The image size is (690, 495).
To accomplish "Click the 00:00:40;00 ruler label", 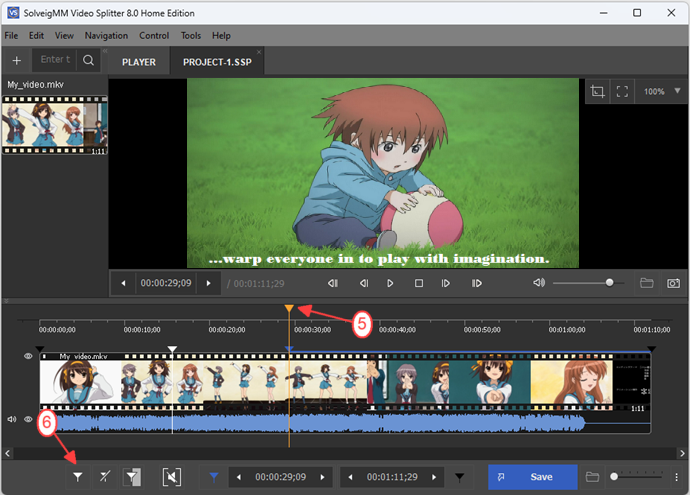I will pyautogui.click(x=397, y=330).
